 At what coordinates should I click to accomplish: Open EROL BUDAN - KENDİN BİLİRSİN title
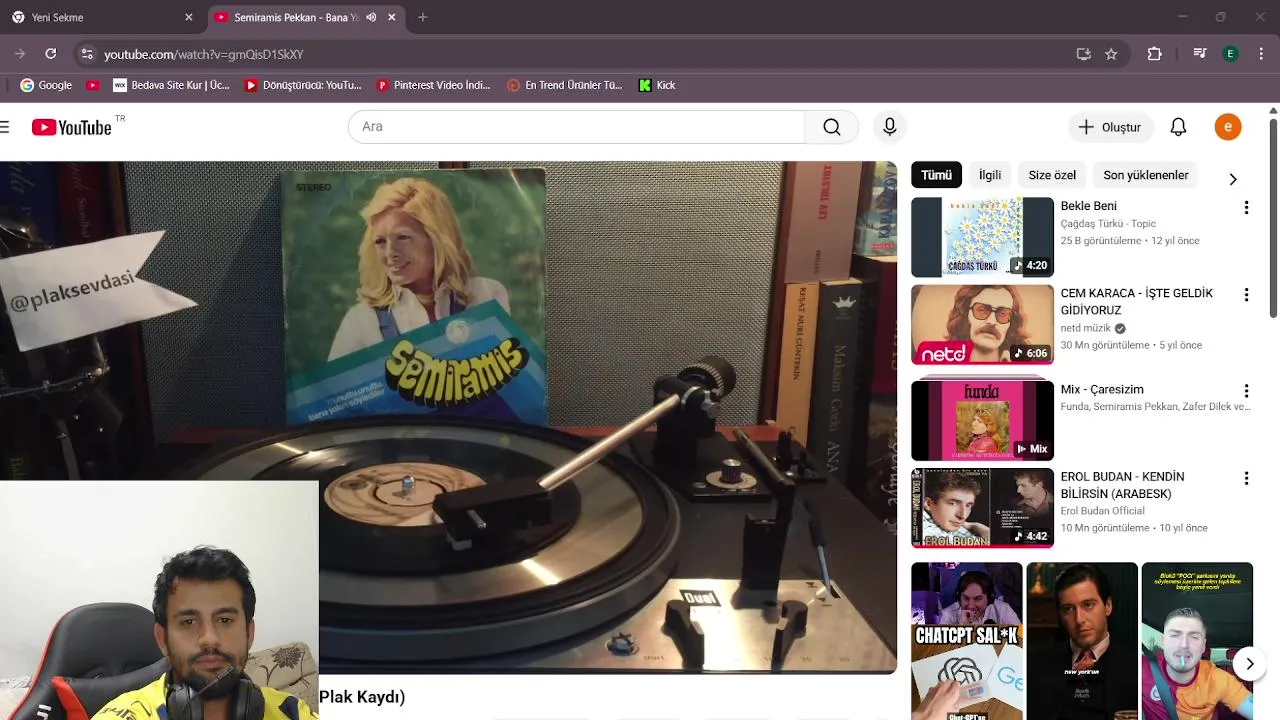tap(1122, 485)
